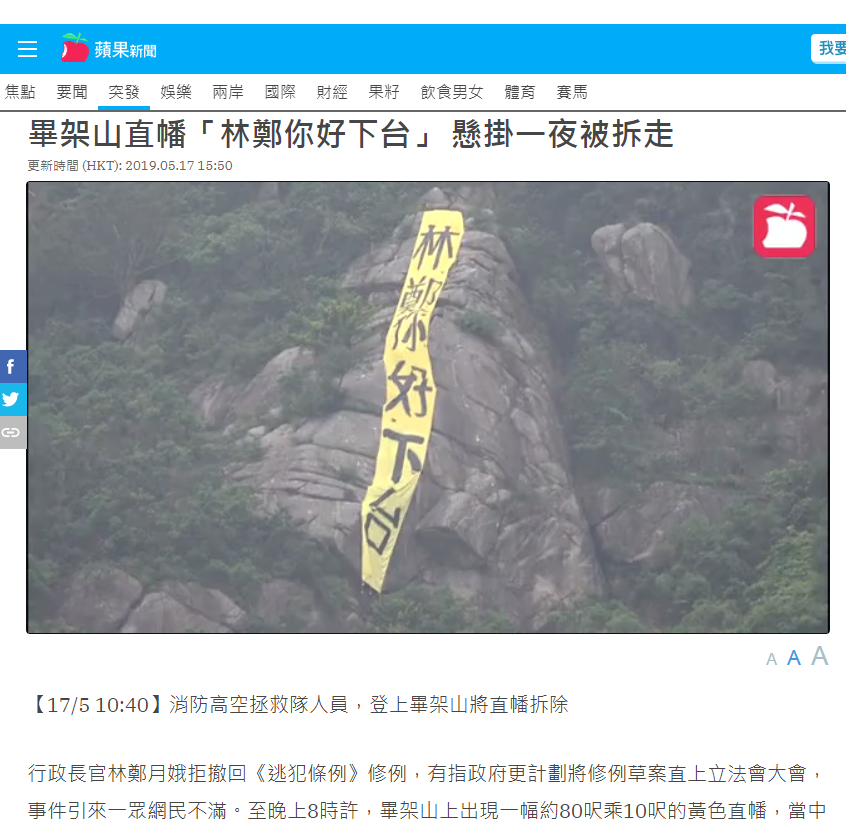Share article on Twitter
This screenshot has height=828, width=846.
click(x=12, y=399)
